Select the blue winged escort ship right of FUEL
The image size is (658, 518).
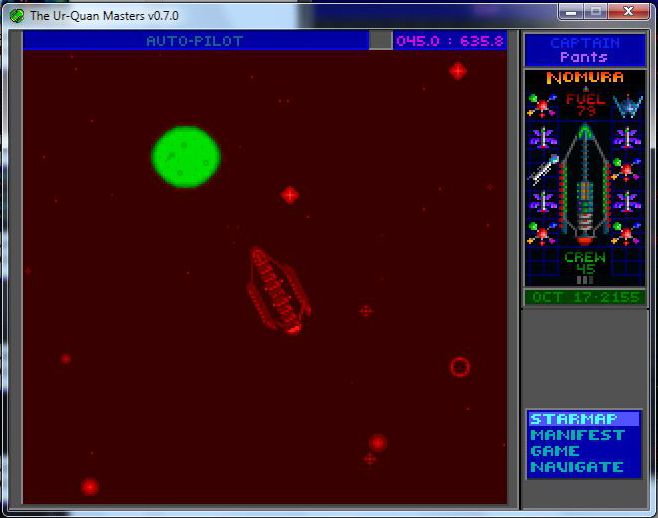point(627,105)
